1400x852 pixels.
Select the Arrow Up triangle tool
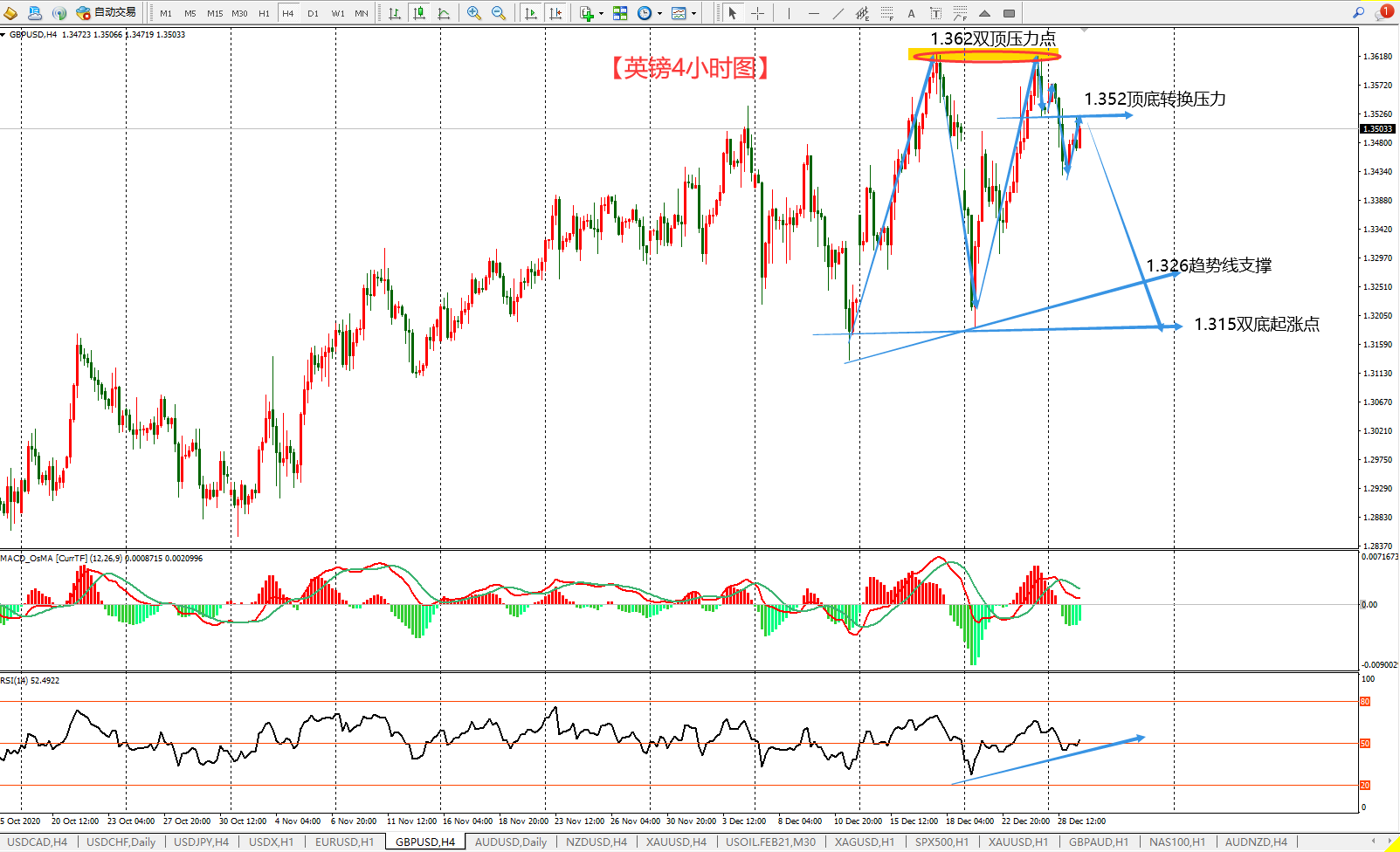pyautogui.click(x=984, y=13)
